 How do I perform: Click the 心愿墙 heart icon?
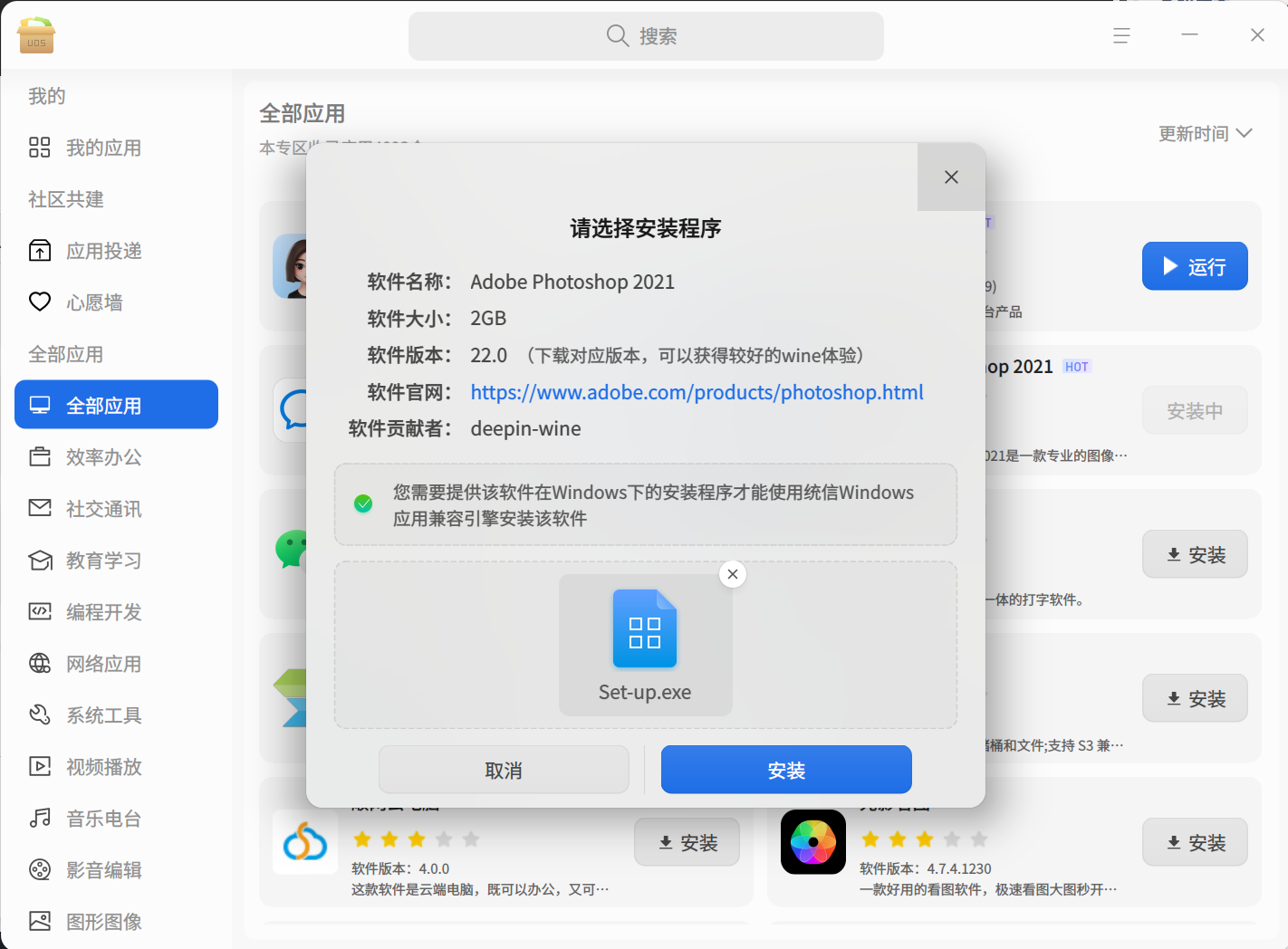(x=40, y=302)
